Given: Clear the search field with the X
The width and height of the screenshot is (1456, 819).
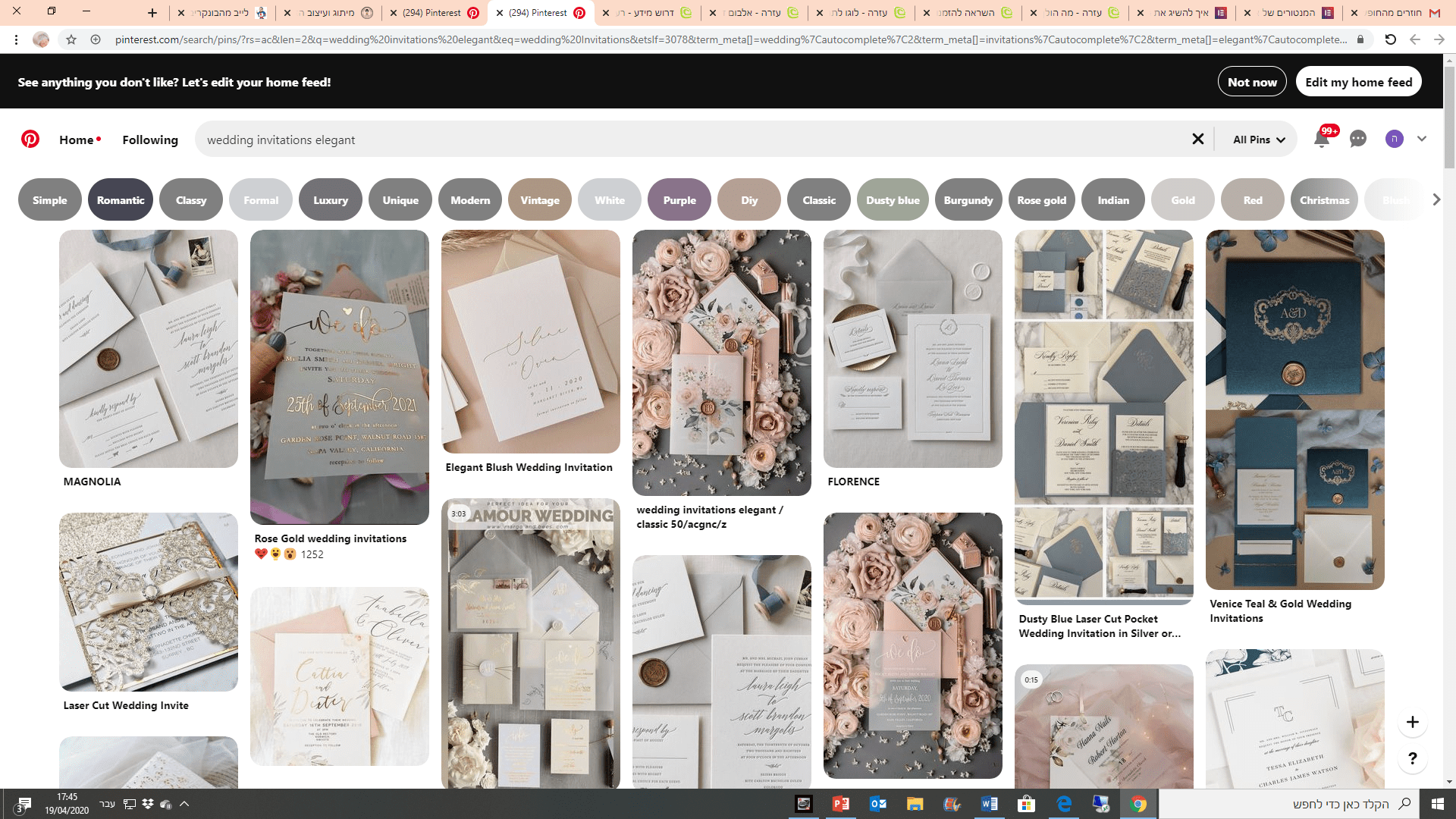Looking at the screenshot, I should tap(1197, 140).
